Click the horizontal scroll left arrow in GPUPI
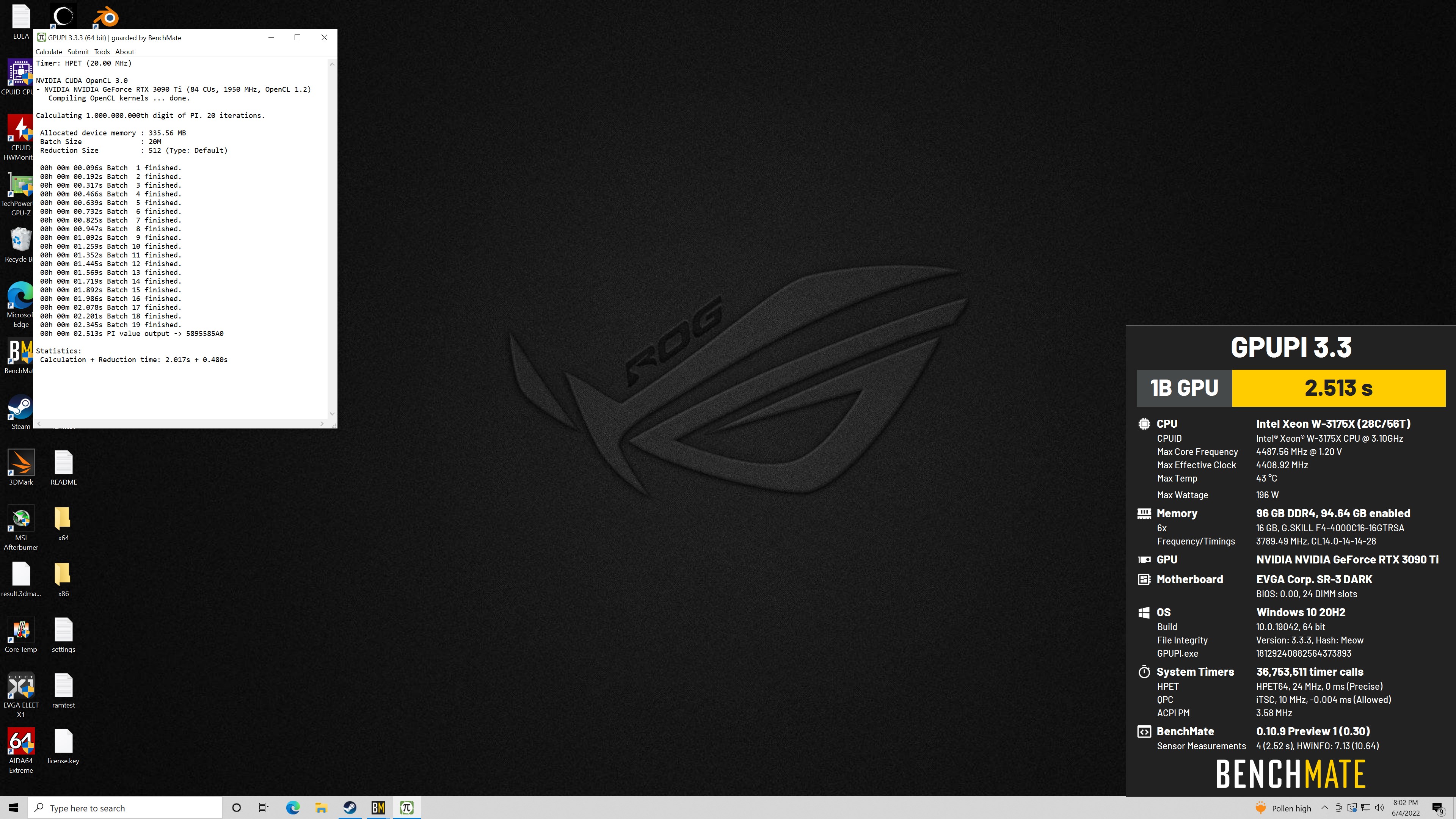Viewport: 1456px width, 819px height. click(x=38, y=424)
